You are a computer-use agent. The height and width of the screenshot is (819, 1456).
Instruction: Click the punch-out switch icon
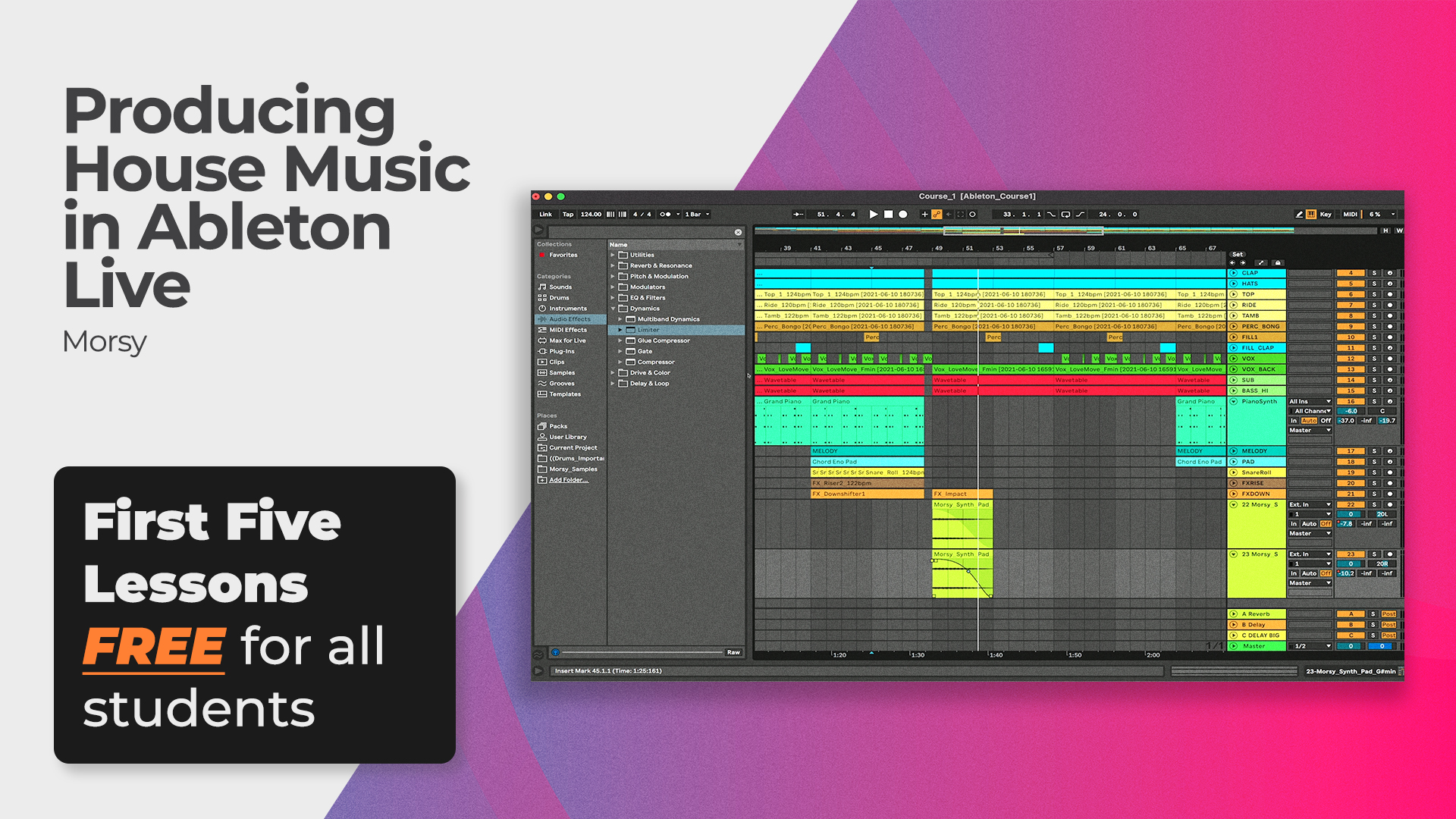coord(1080,215)
